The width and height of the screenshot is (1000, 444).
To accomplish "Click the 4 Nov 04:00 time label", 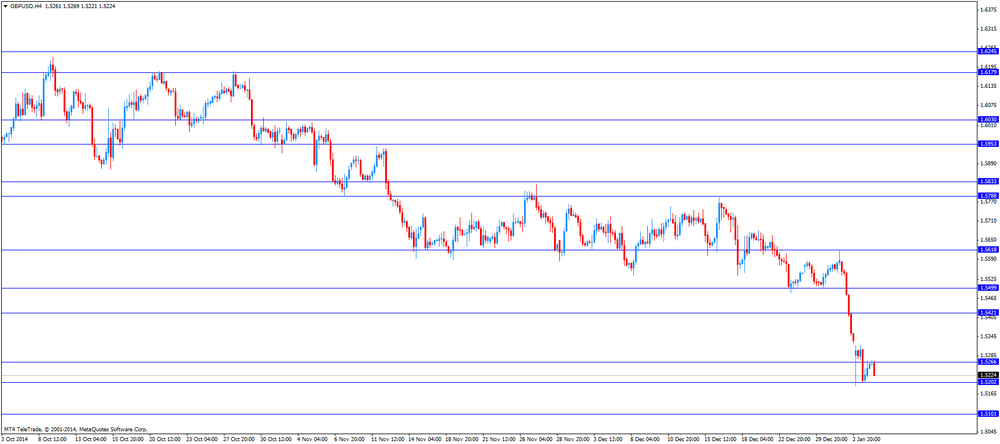I will tap(313, 440).
